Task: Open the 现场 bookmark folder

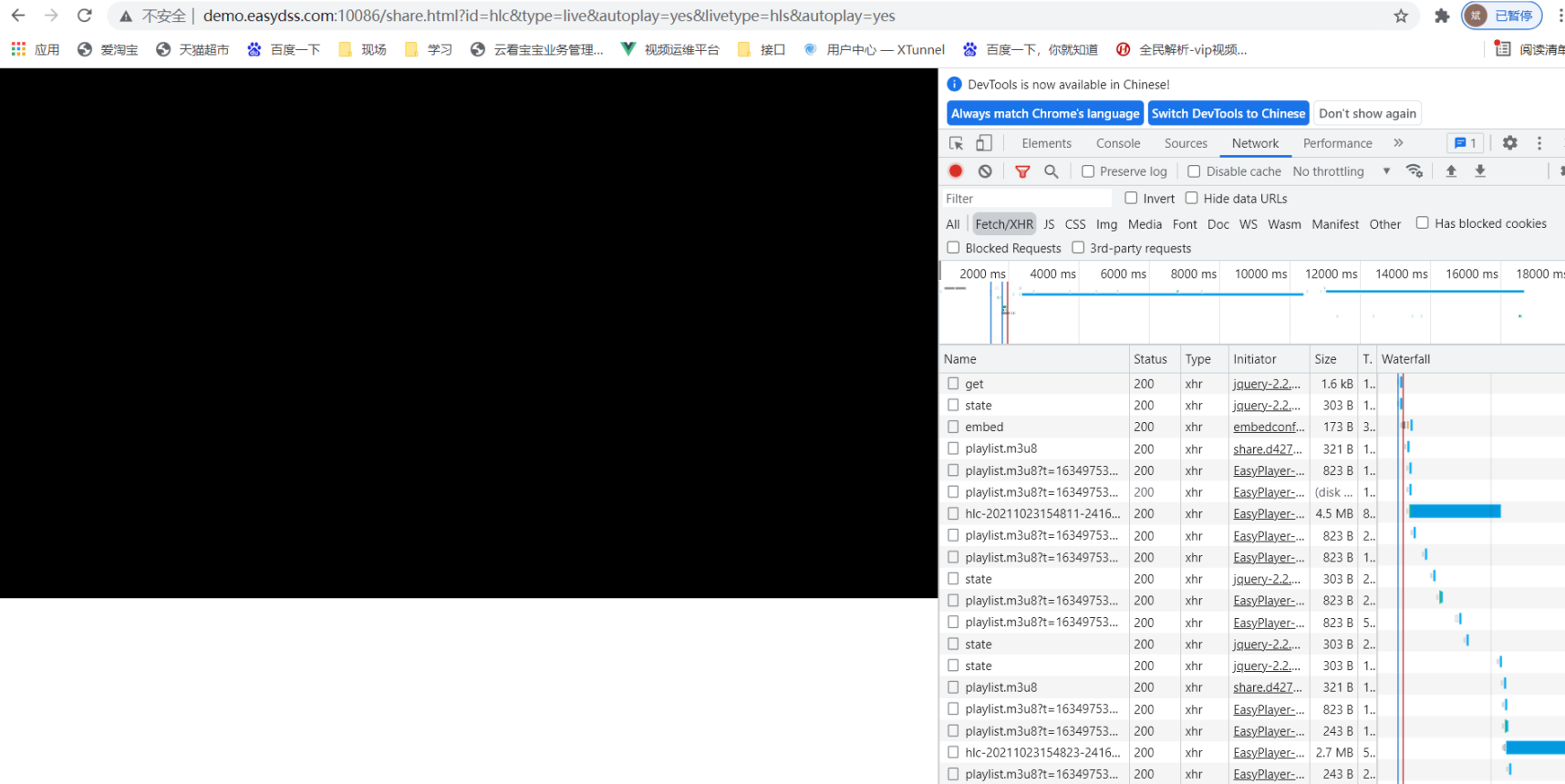Action: tap(362, 49)
